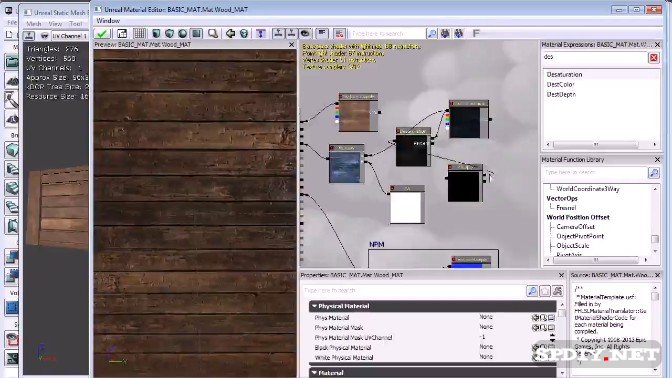Click the red clear button in expressions search
The width and height of the screenshot is (672, 378).
(x=654, y=57)
